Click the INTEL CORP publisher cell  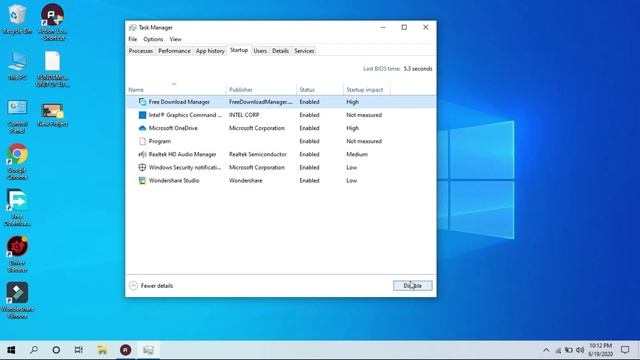click(x=244, y=115)
